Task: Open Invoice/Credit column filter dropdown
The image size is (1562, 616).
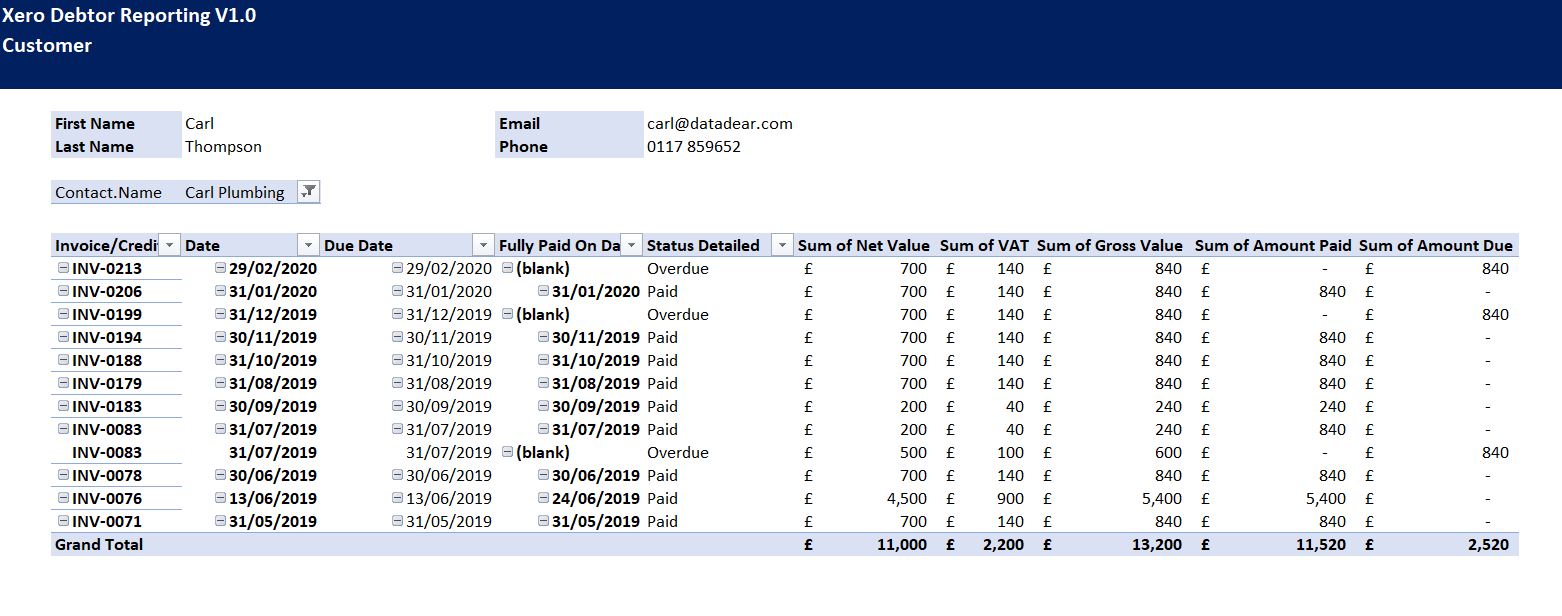Action: [169, 245]
